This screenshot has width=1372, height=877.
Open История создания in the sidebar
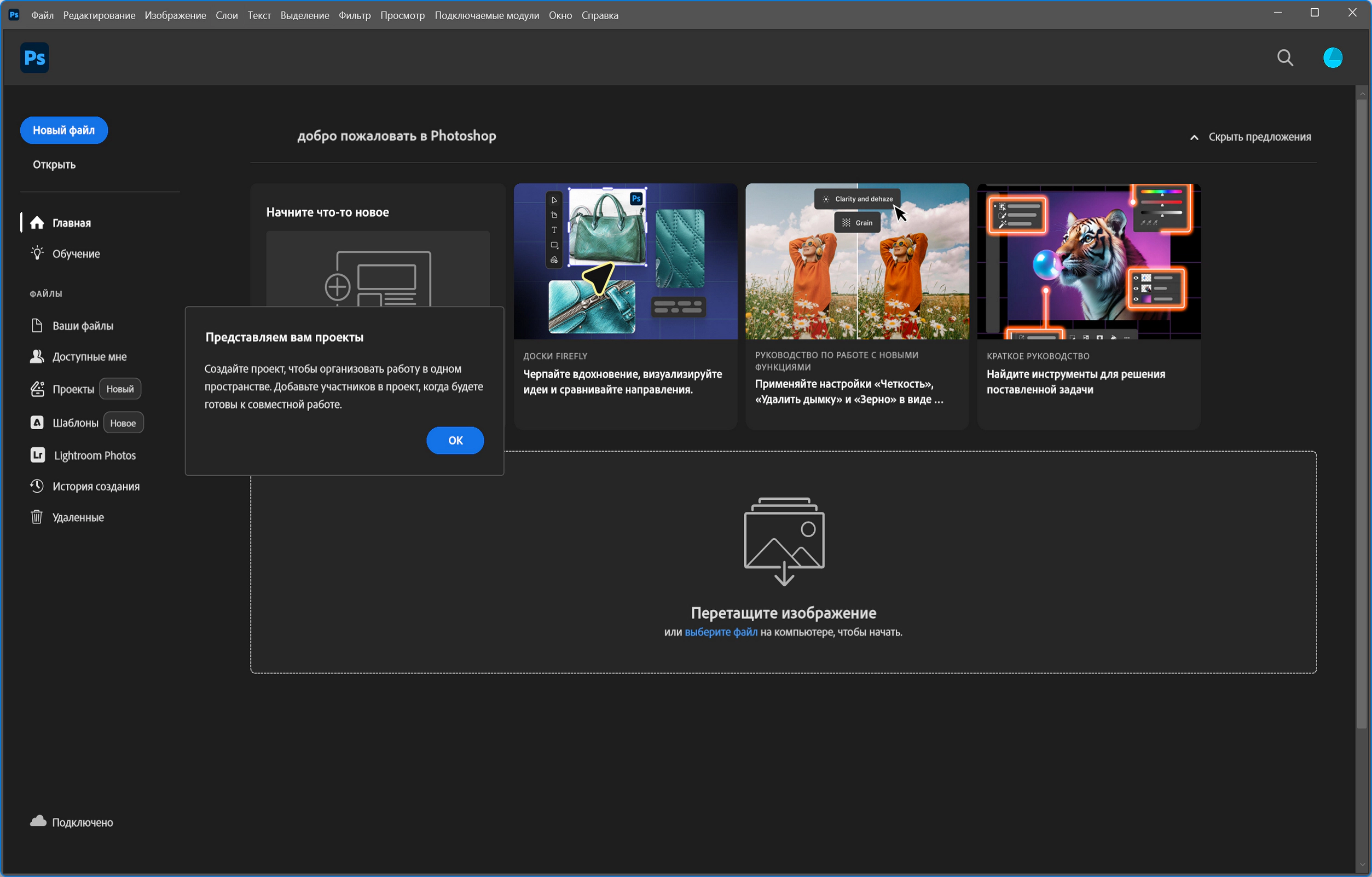click(95, 486)
